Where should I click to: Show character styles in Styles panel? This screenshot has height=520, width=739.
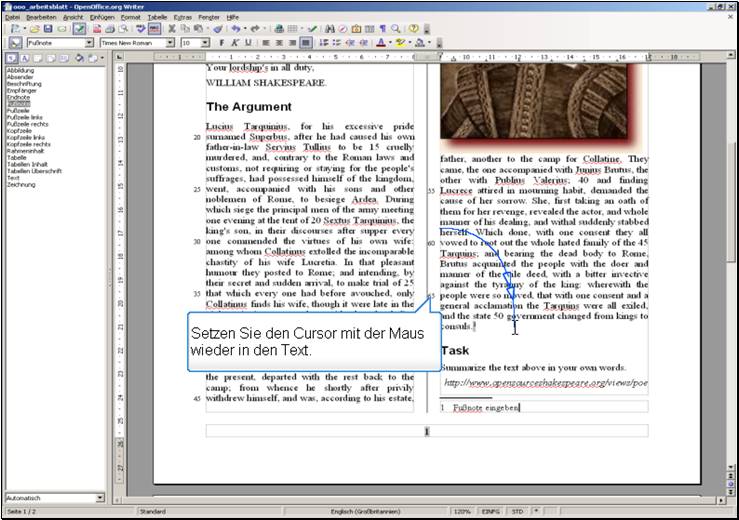tap(25, 58)
